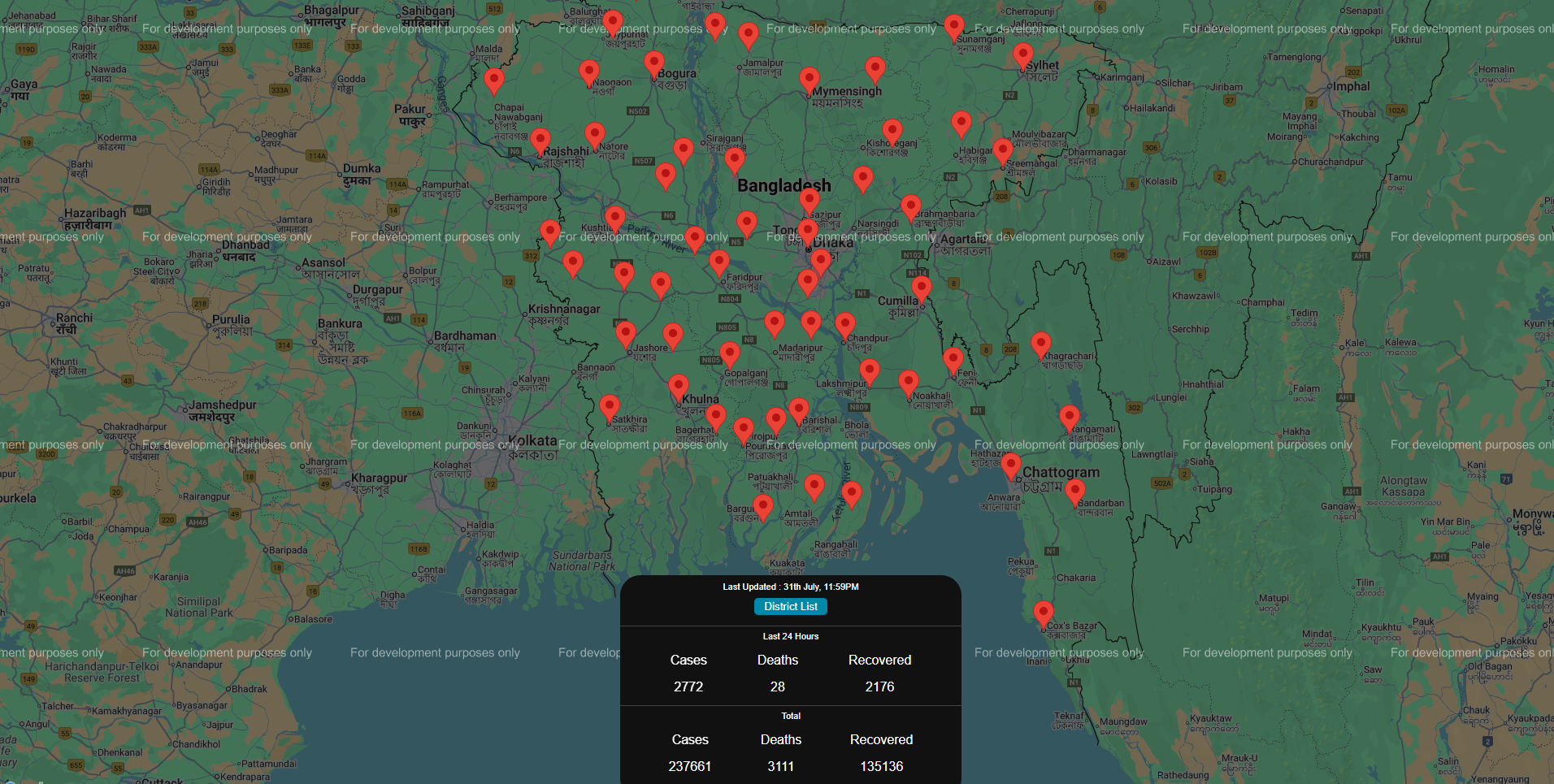Click the Chapai Nawabganj map marker
The image size is (1554, 784).
pos(493,80)
